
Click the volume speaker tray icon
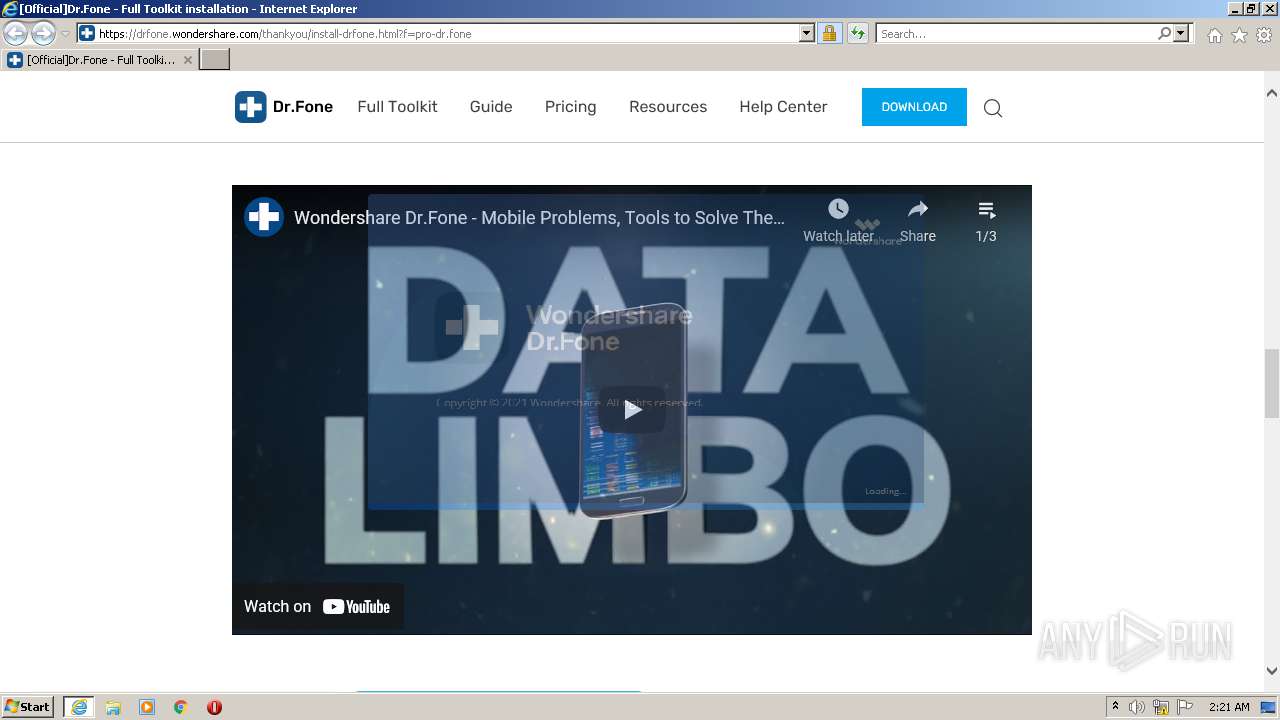click(x=1137, y=707)
